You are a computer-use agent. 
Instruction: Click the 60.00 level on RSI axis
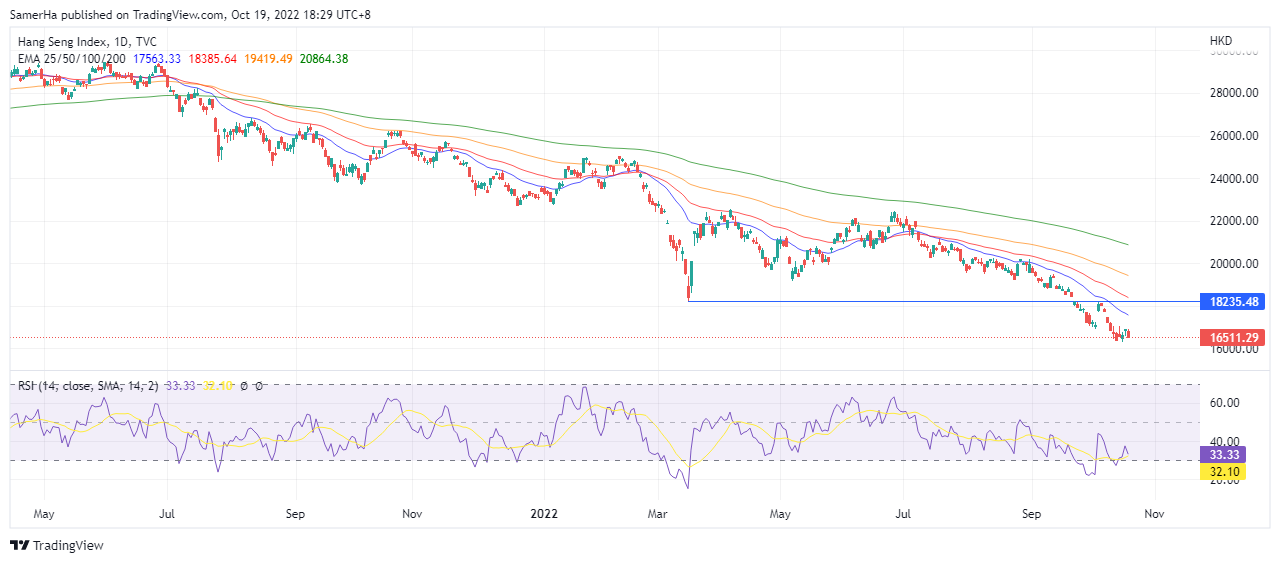click(1226, 403)
